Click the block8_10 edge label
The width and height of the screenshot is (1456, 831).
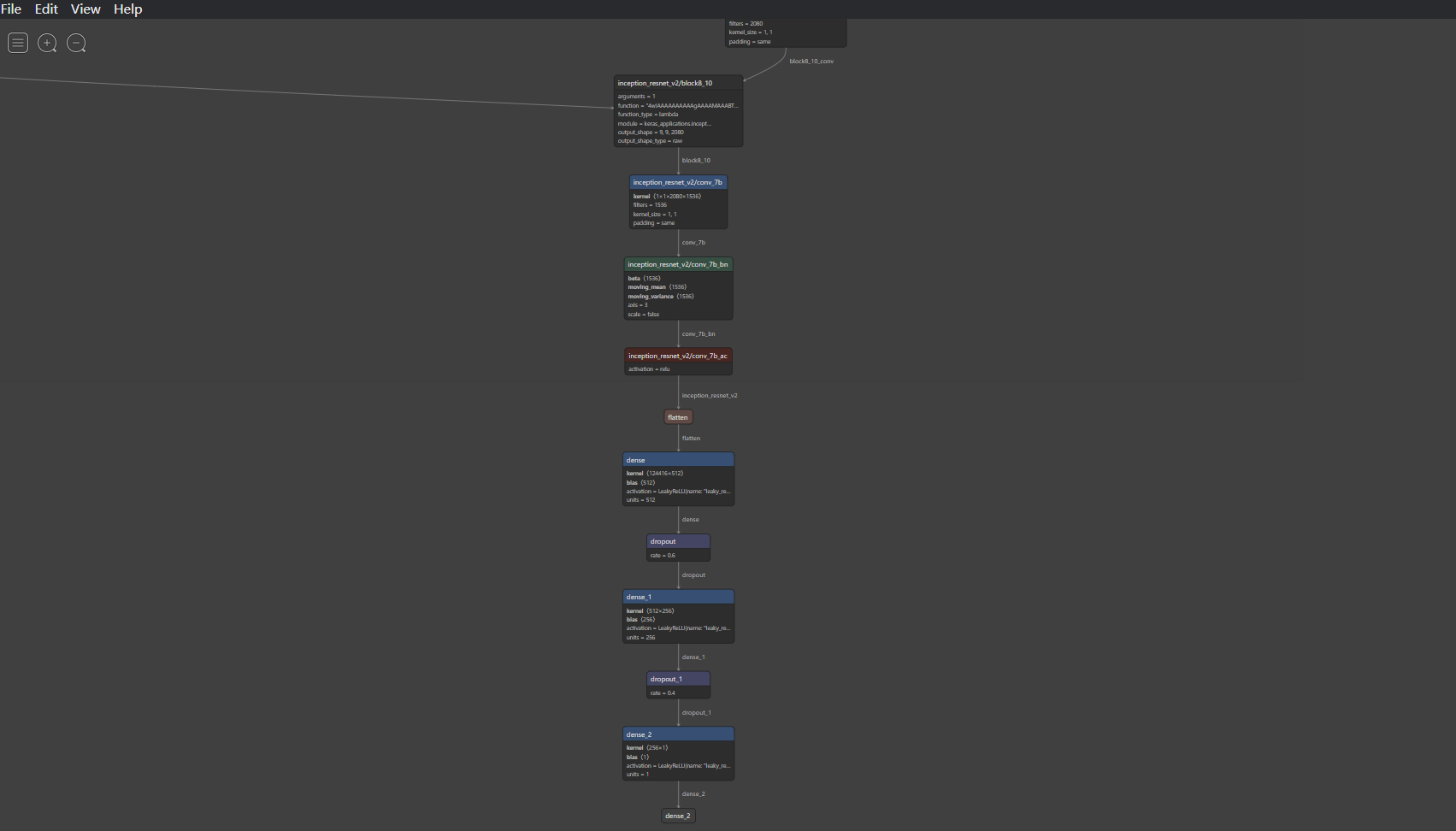(x=696, y=161)
